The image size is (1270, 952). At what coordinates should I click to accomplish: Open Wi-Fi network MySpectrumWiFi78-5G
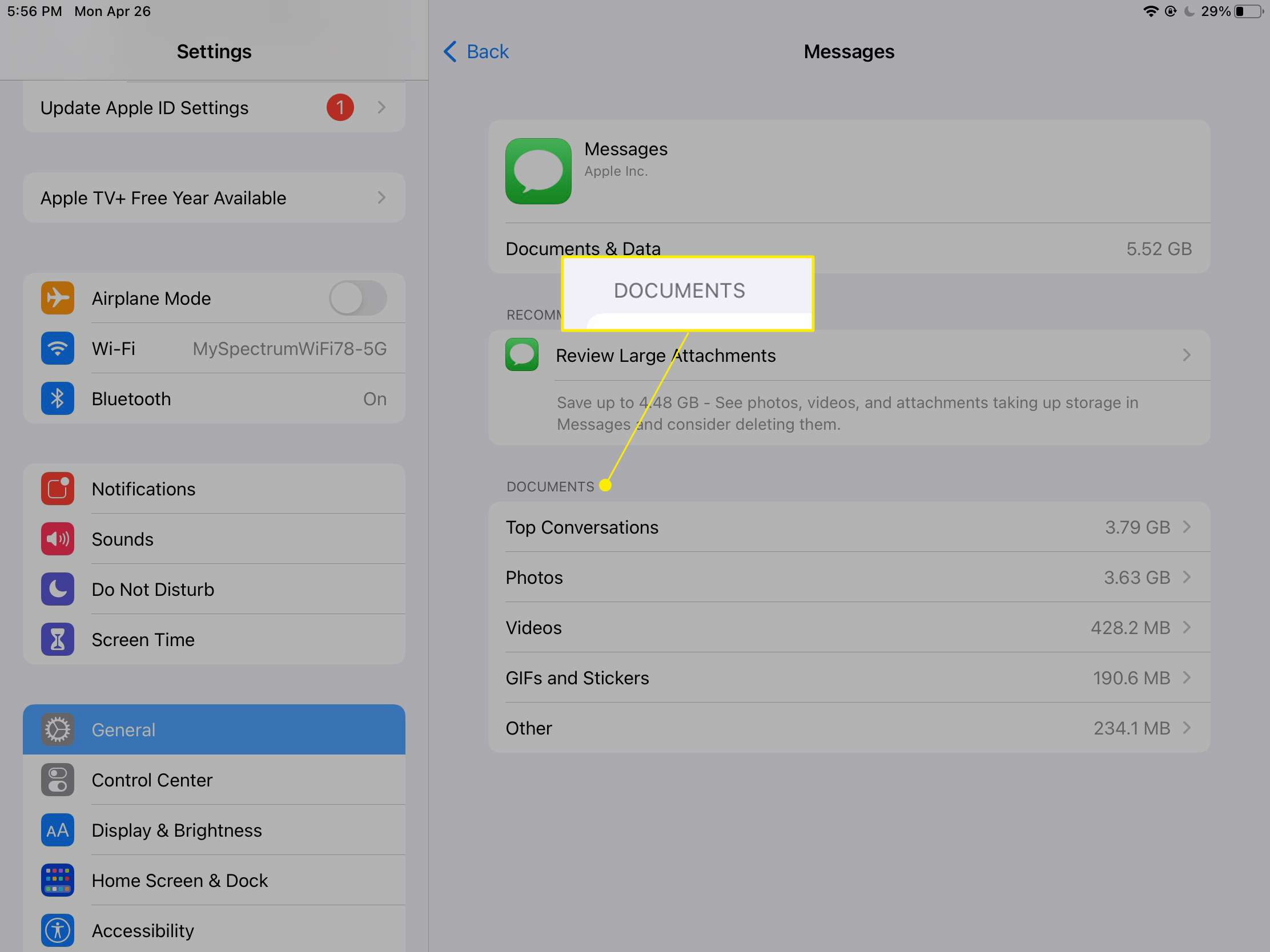point(214,348)
